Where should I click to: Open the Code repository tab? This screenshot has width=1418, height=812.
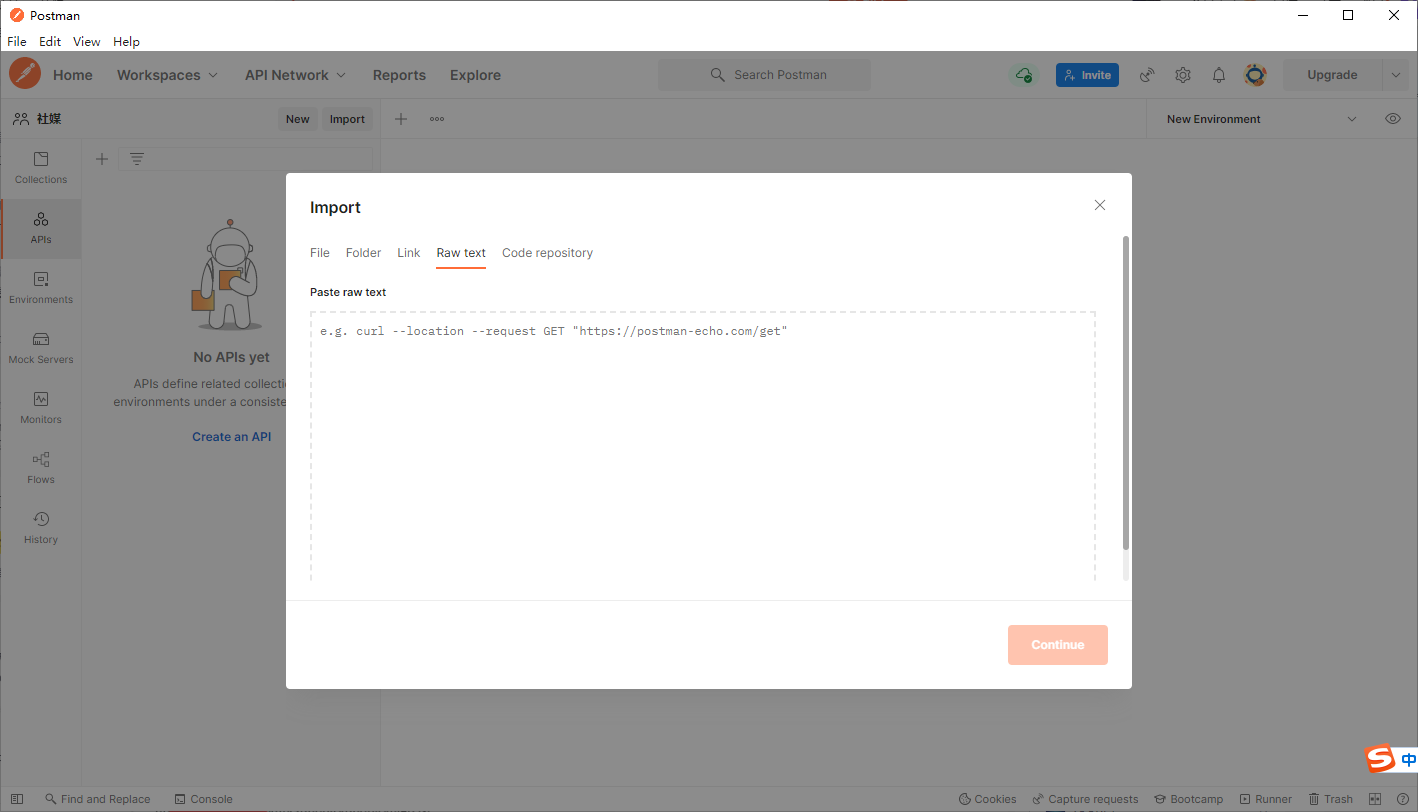click(547, 253)
